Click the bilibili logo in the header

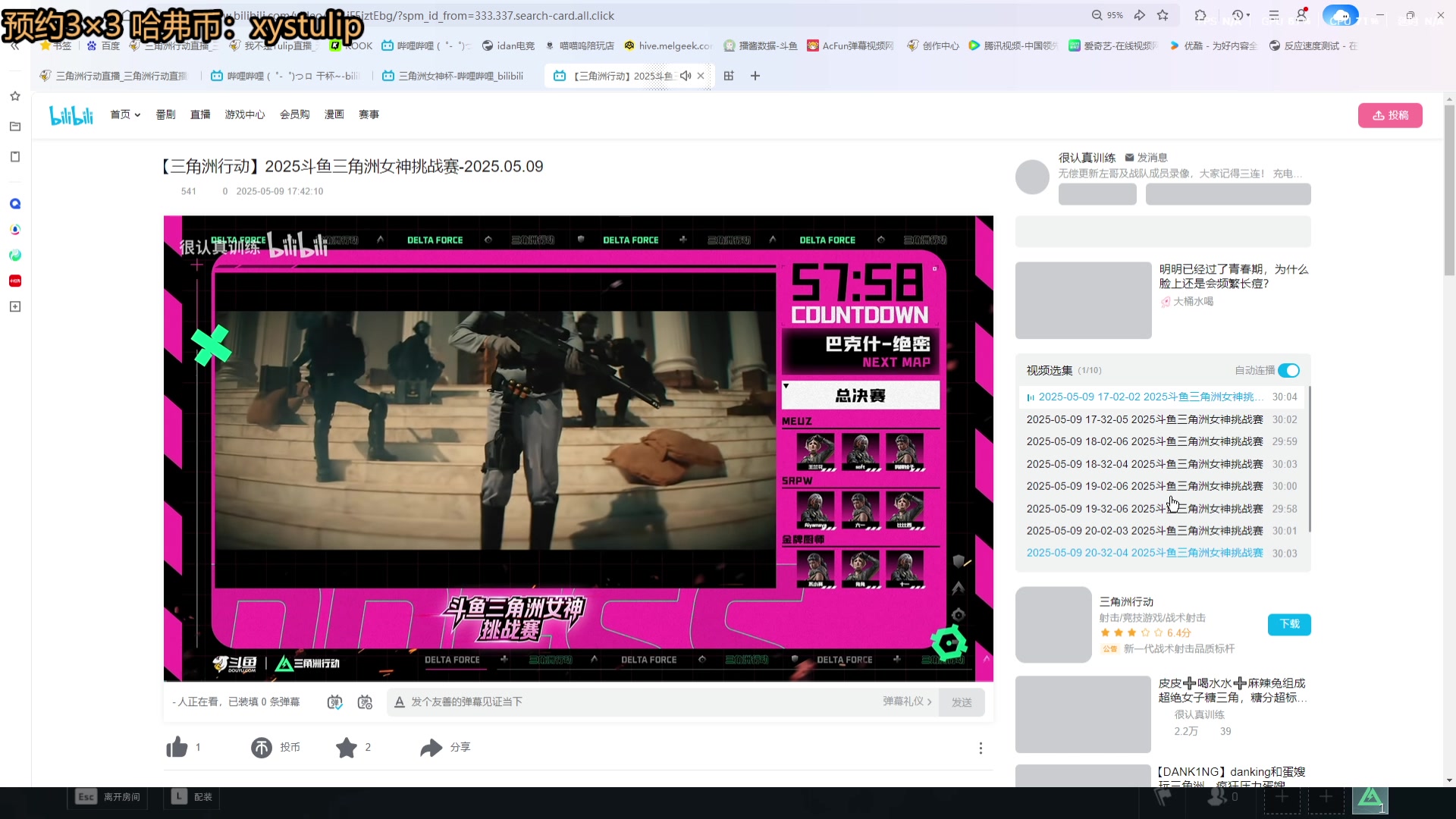click(71, 115)
